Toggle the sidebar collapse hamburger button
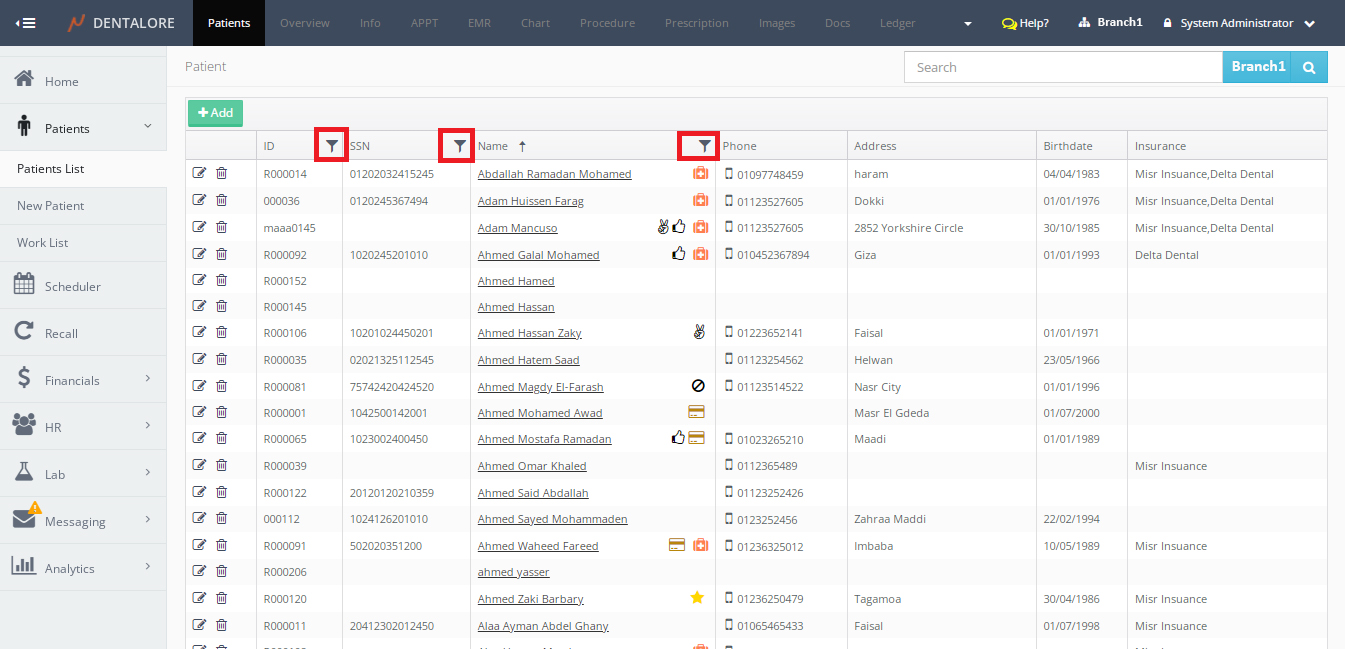 point(26,23)
